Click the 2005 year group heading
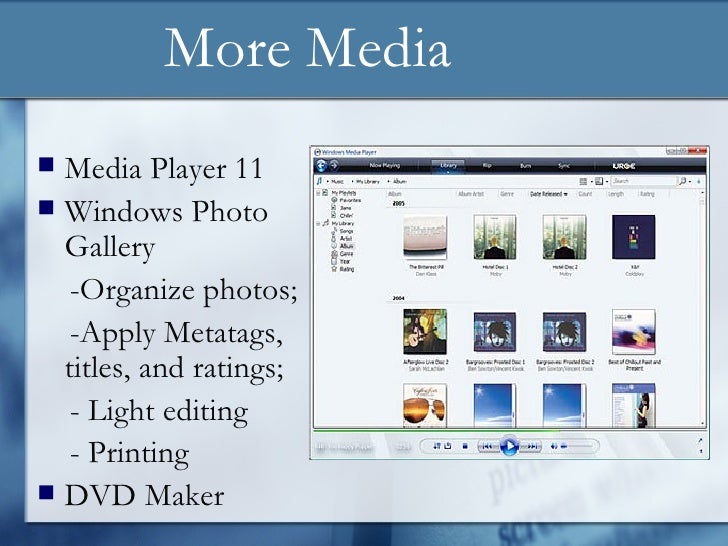728x546 pixels. pyautogui.click(x=398, y=204)
